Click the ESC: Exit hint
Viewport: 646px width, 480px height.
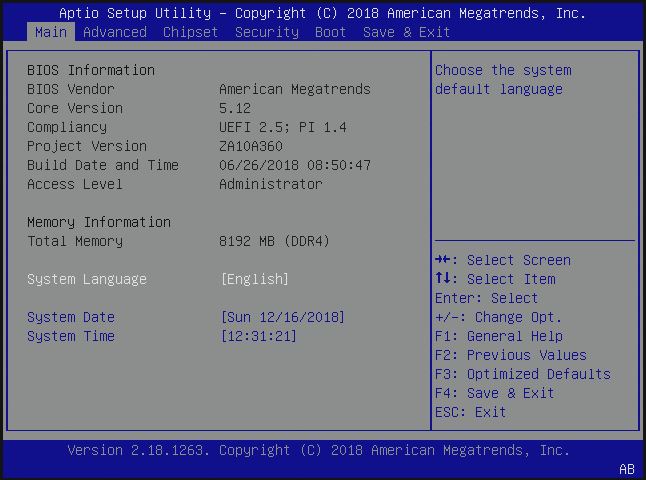click(471, 412)
